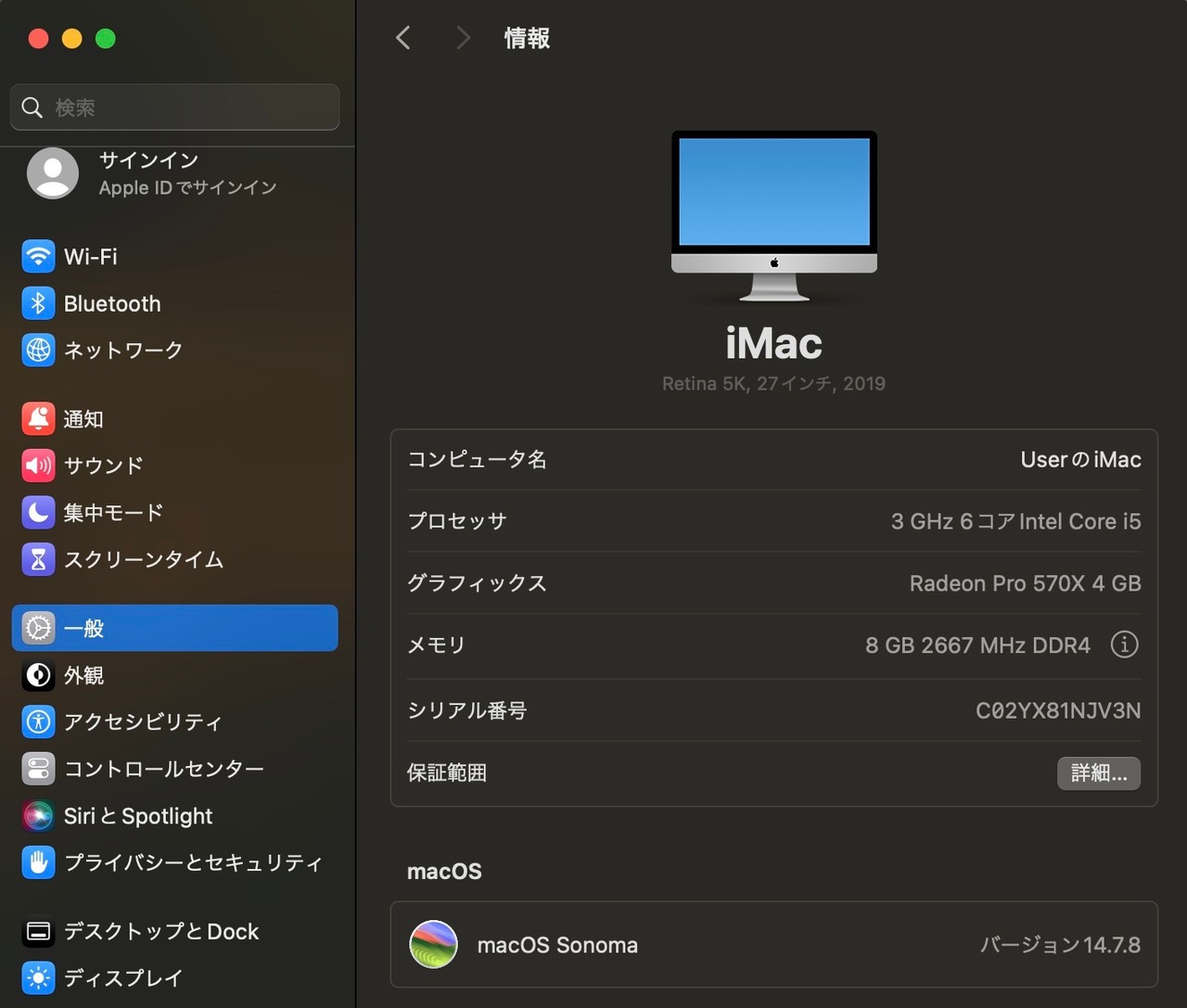This screenshot has width=1187, height=1008.
Task: Click the 一般 gear icon
Action: pos(38,628)
